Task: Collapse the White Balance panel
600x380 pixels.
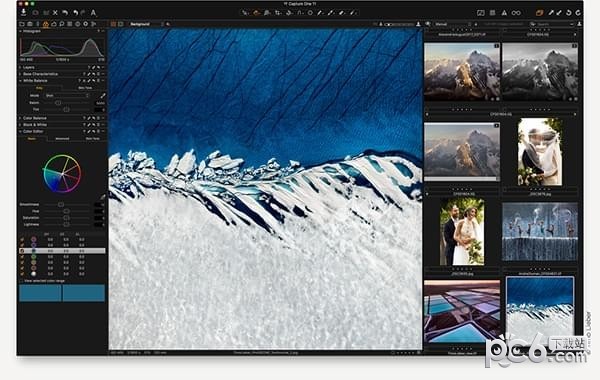Action: coord(20,81)
